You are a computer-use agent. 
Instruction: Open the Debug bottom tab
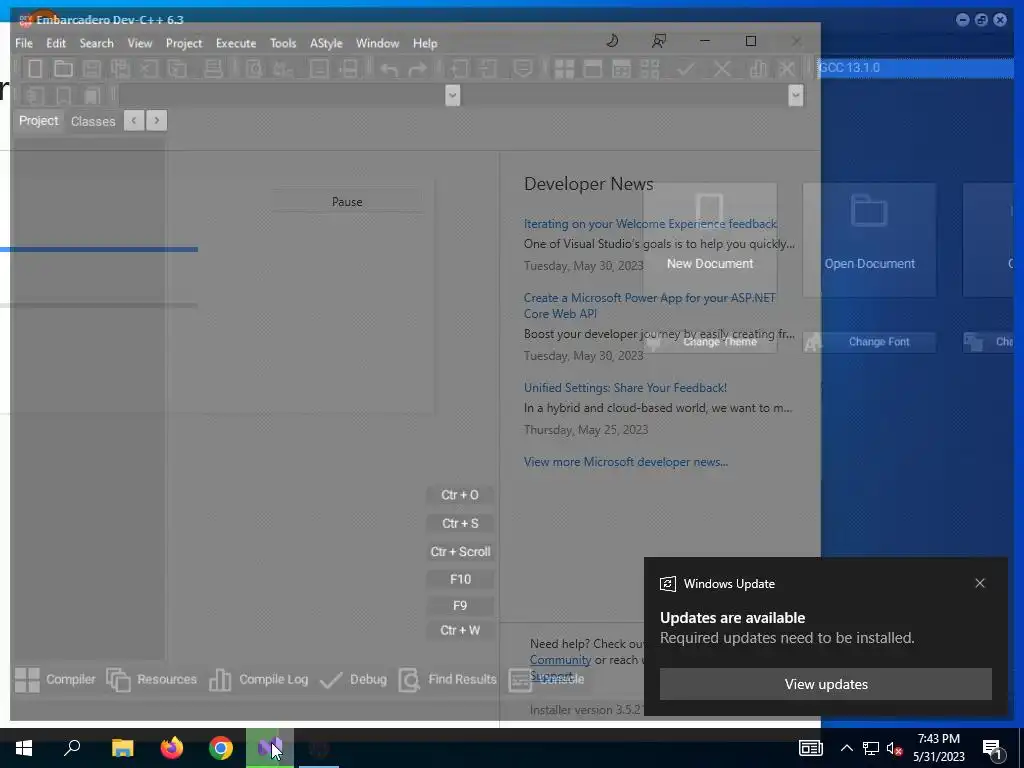click(x=353, y=680)
